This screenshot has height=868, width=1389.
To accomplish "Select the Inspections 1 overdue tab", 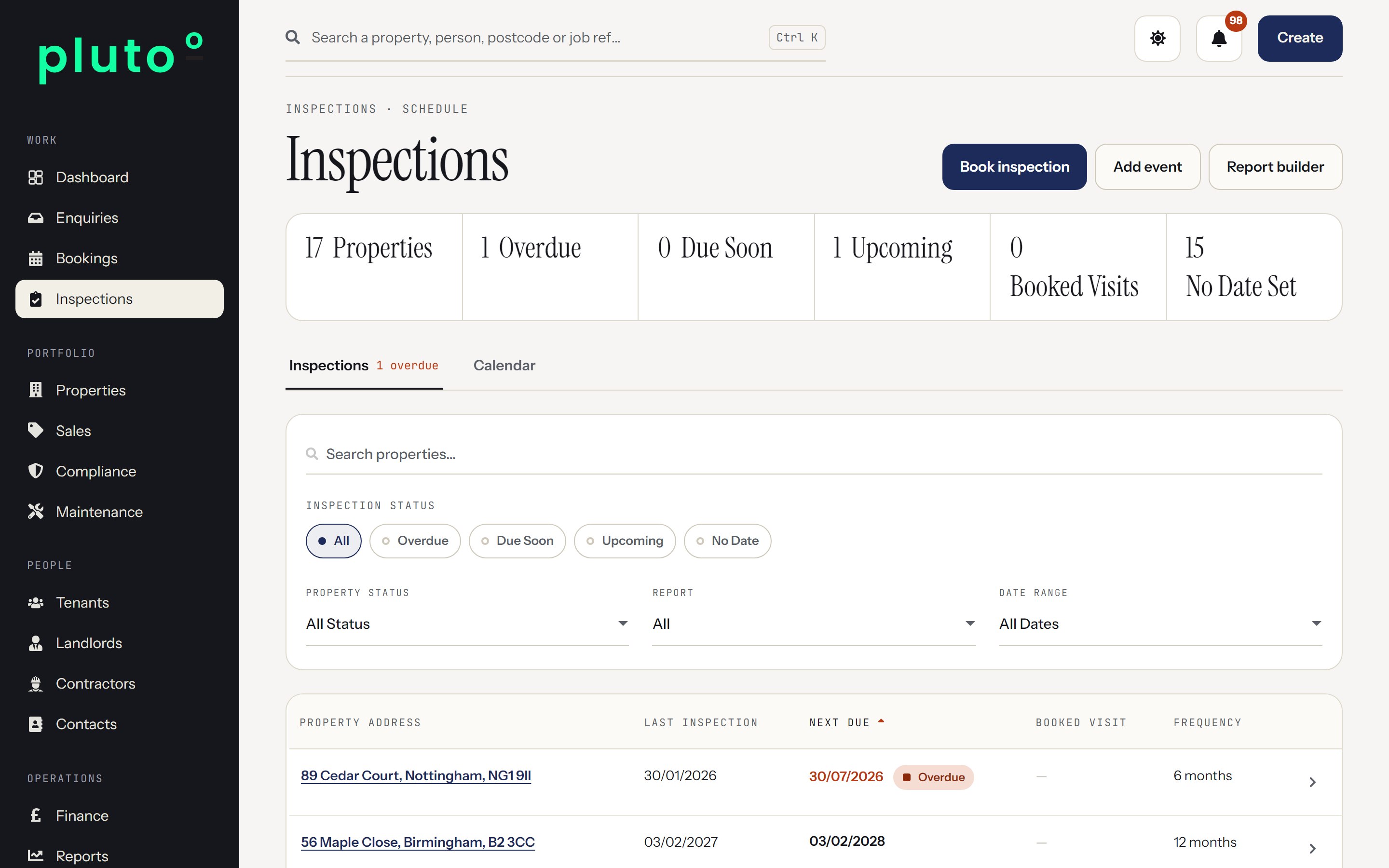I will coord(364,366).
